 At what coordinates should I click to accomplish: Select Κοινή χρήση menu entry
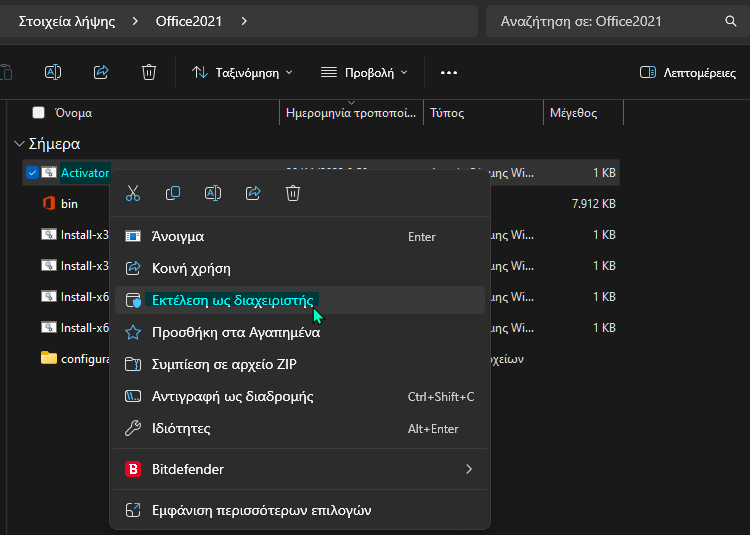[x=300, y=268]
